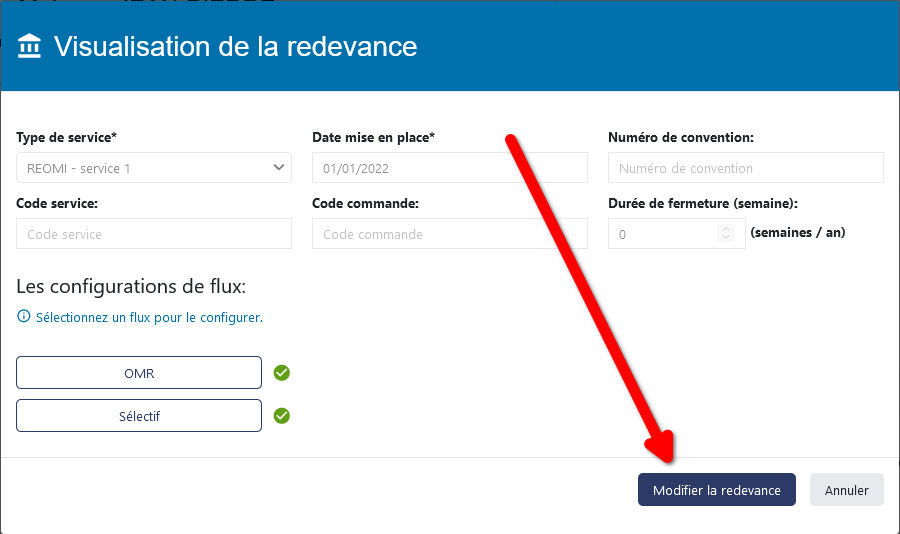Image resolution: width=900 pixels, height=534 pixels.
Task: Select the Sélectif flux button
Action: click(x=139, y=415)
